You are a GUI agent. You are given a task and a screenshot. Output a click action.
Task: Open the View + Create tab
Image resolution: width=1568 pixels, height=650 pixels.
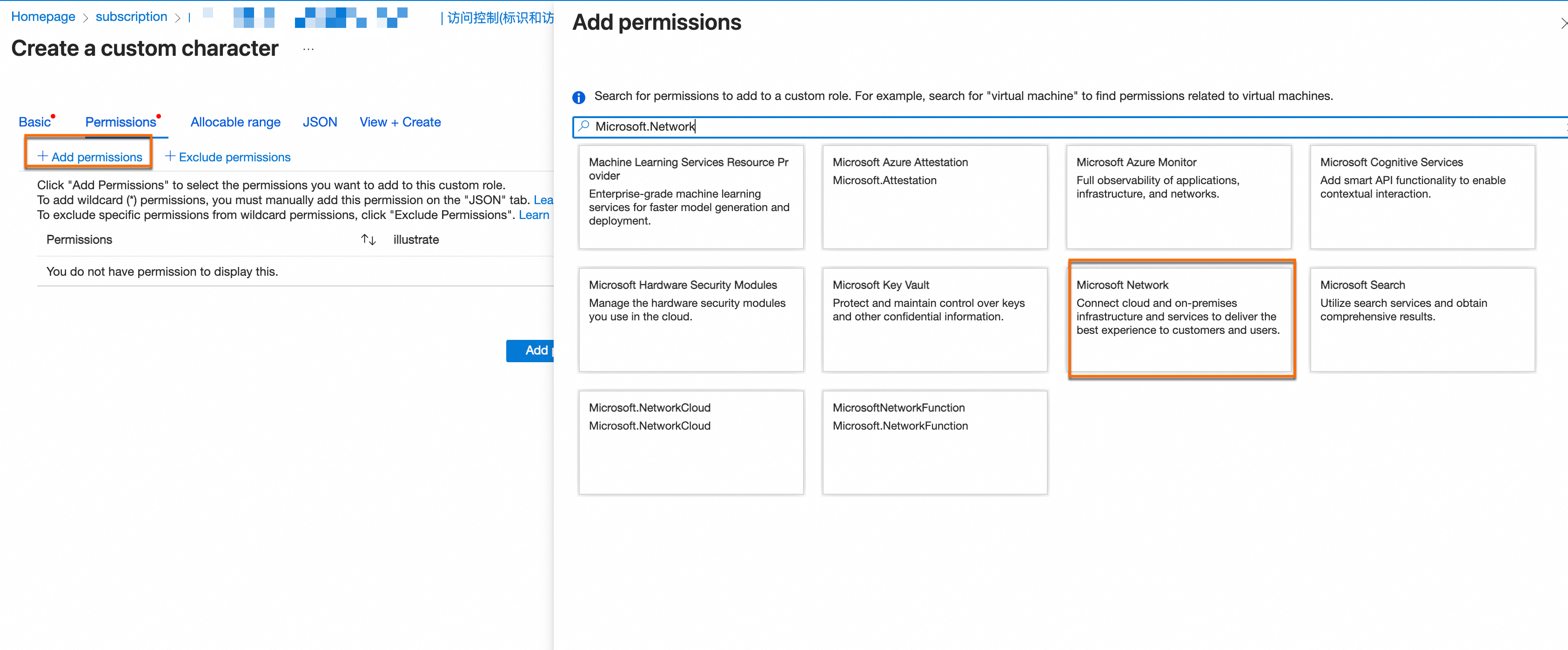click(400, 122)
